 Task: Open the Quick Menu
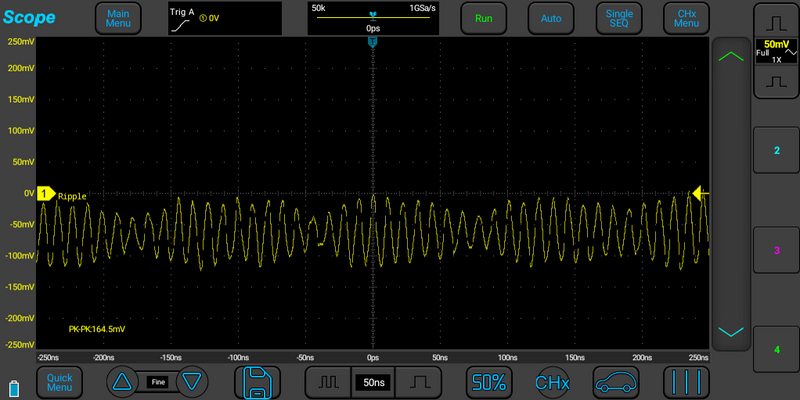59,382
